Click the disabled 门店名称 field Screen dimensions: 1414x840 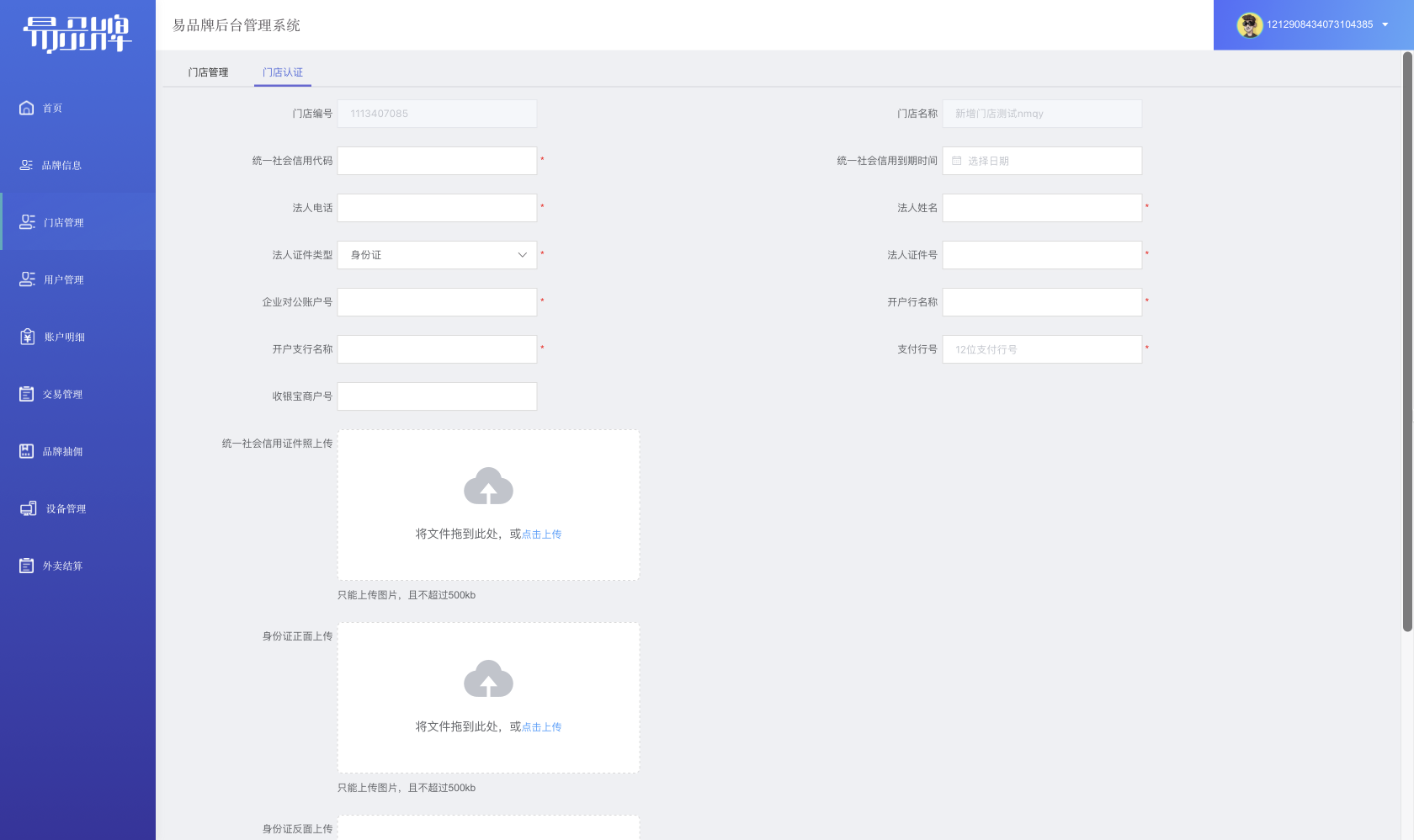pos(1042,114)
